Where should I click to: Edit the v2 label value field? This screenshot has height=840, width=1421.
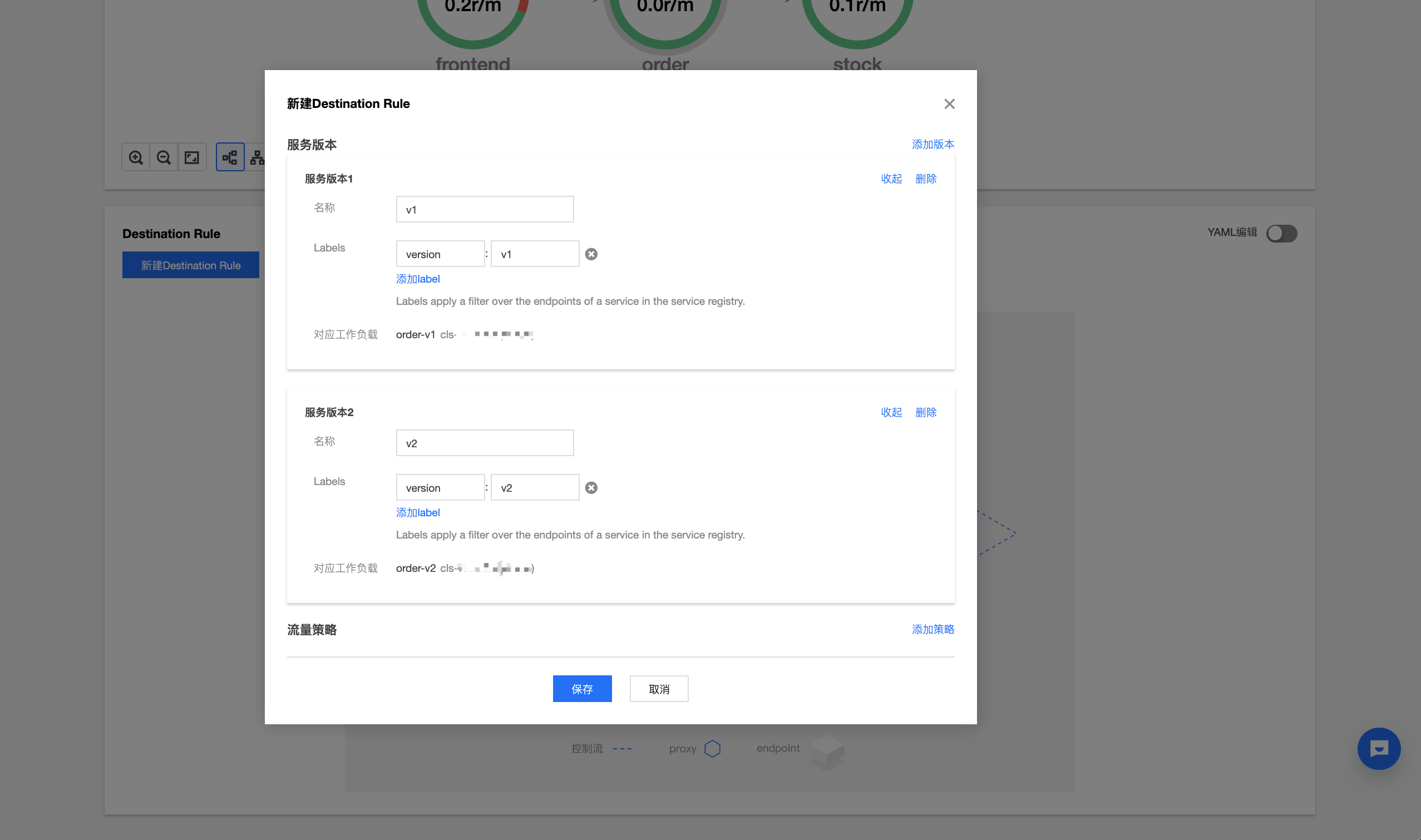[535, 488]
